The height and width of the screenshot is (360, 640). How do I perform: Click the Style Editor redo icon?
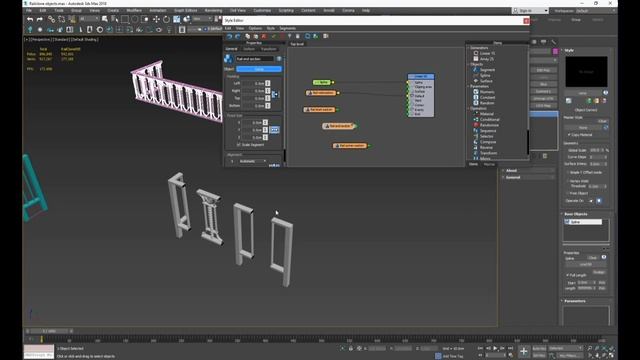click(x=238, y=36)
